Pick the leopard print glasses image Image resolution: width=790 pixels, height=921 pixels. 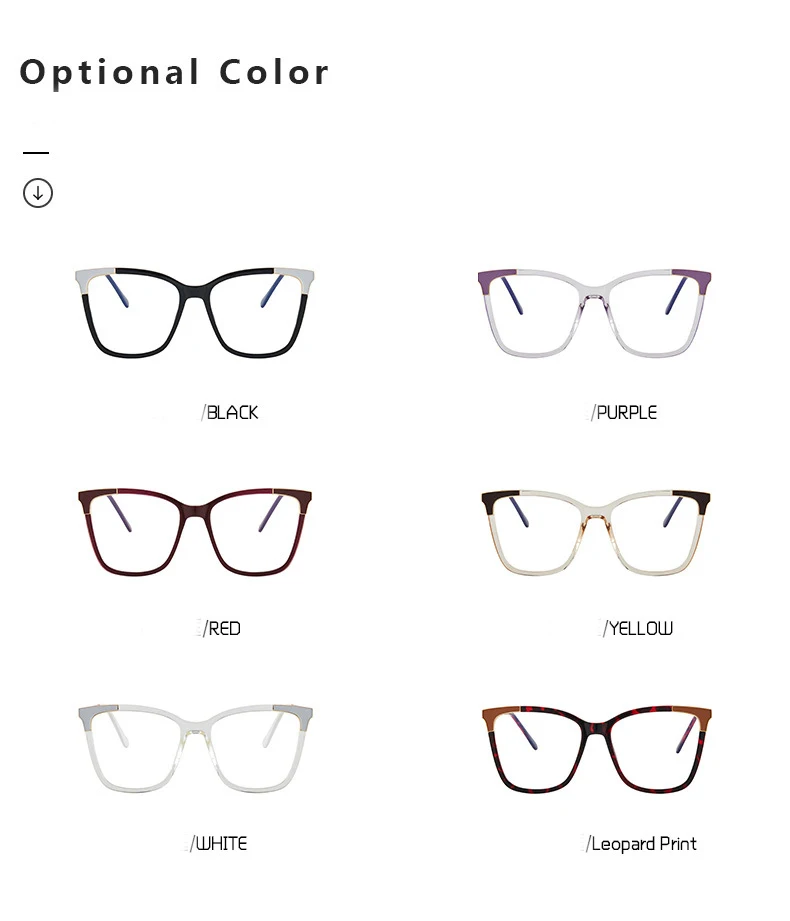point(596,749)
